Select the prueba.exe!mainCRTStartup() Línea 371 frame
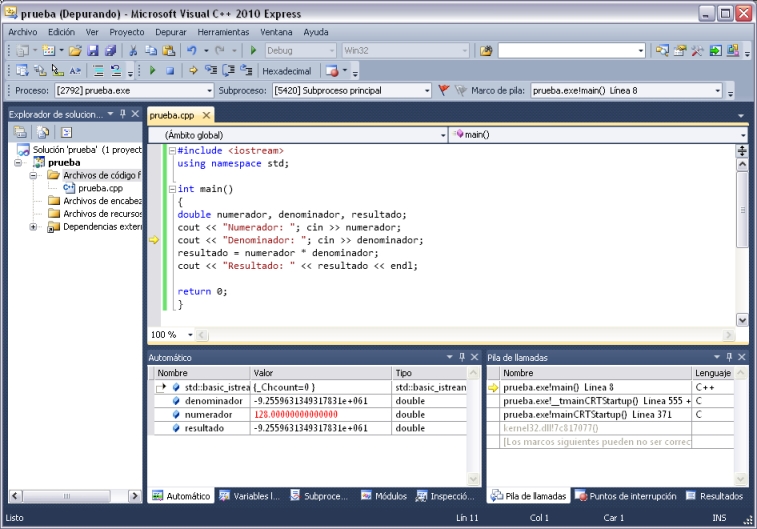Screen dimensions: 757x529 [587, 415]
